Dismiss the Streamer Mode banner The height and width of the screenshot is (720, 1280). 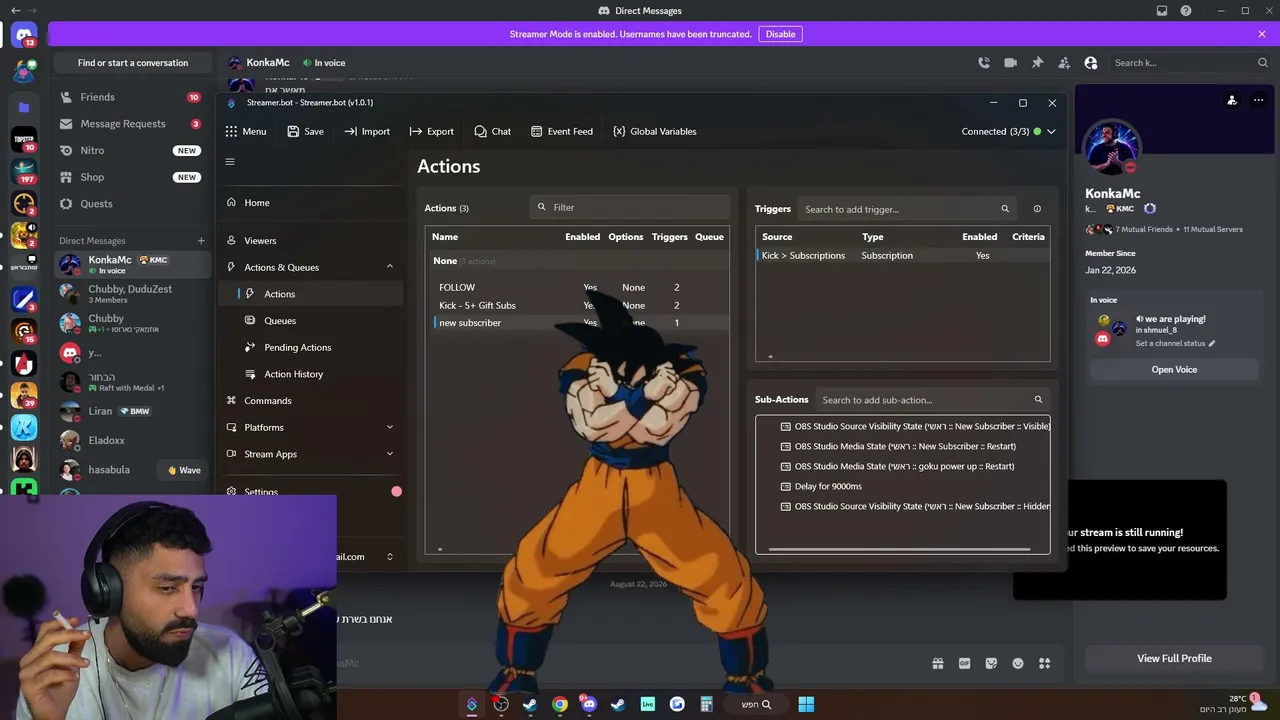[x=1262, y=34]
